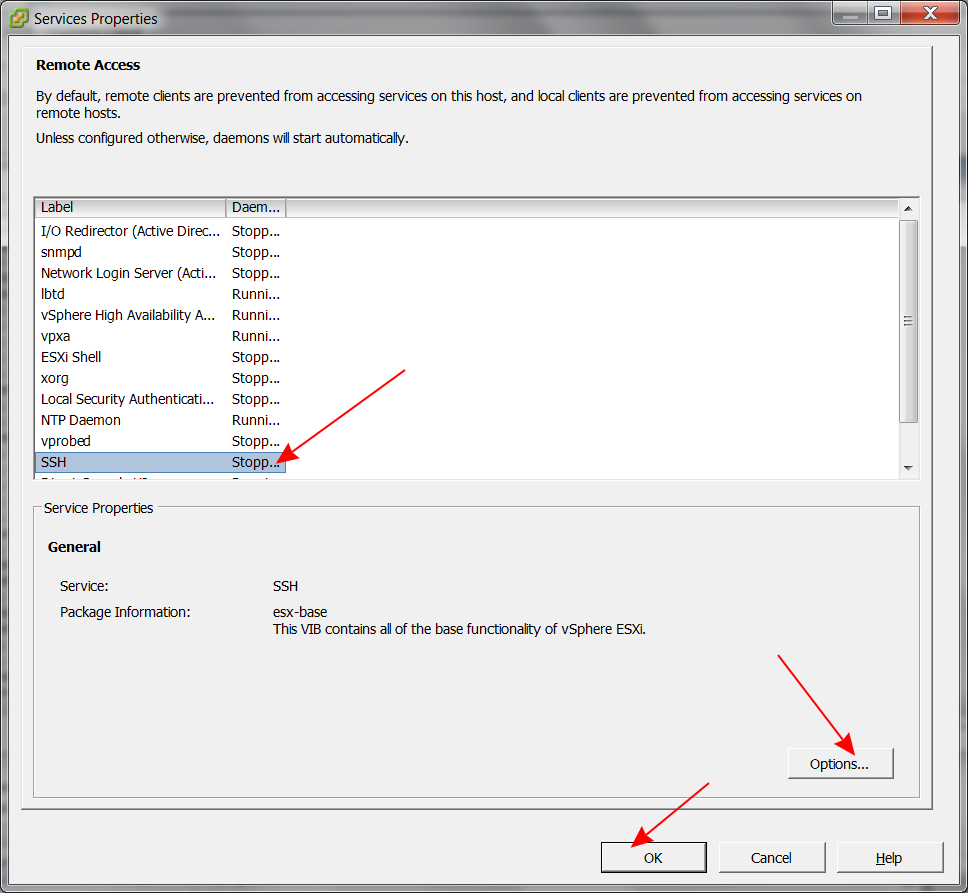The height and width of the screenshot is (893, 968).
Task: Open the Help button
Action: pos(889,858)
